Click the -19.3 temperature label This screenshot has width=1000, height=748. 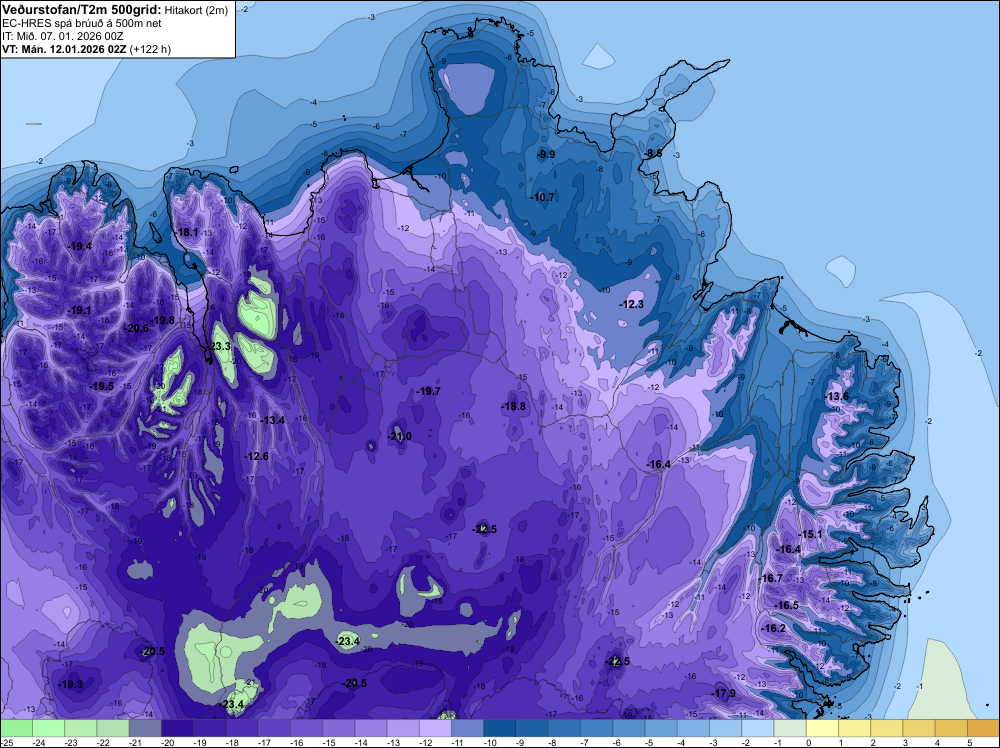pos(70,684)
